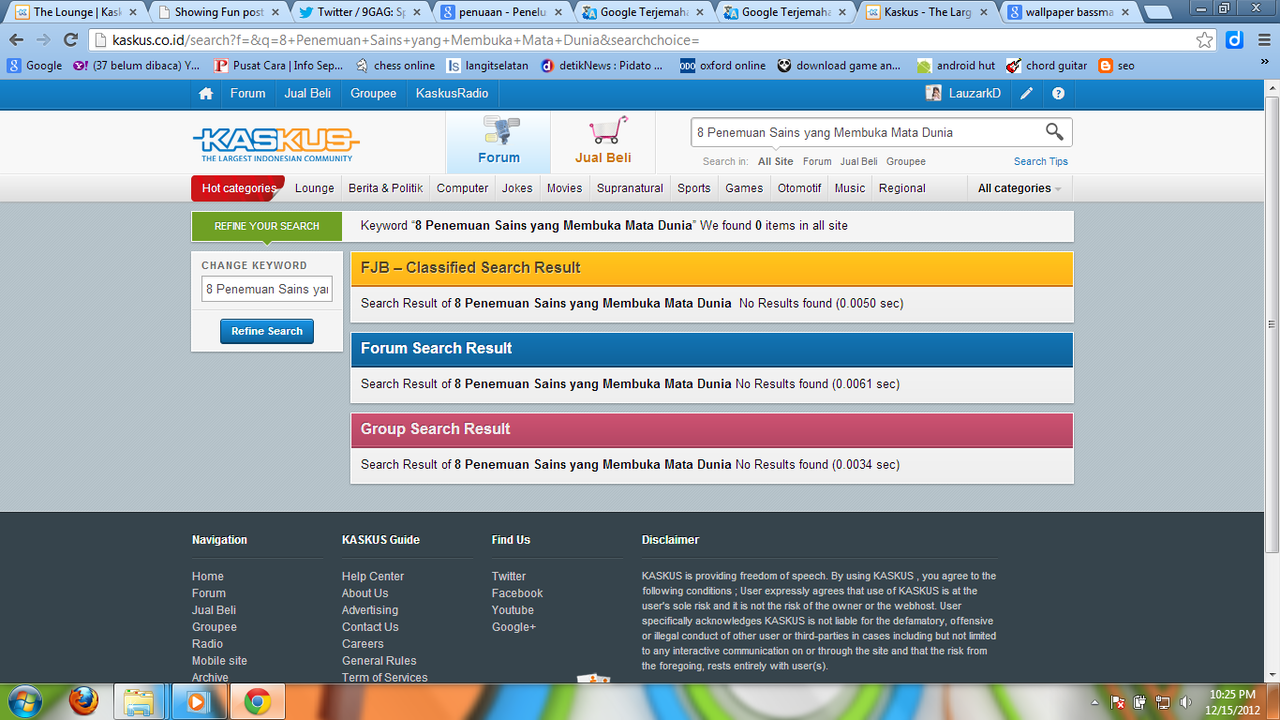
Task: Open the 'android hut' bookmark
Action: (x=956, y=66)
